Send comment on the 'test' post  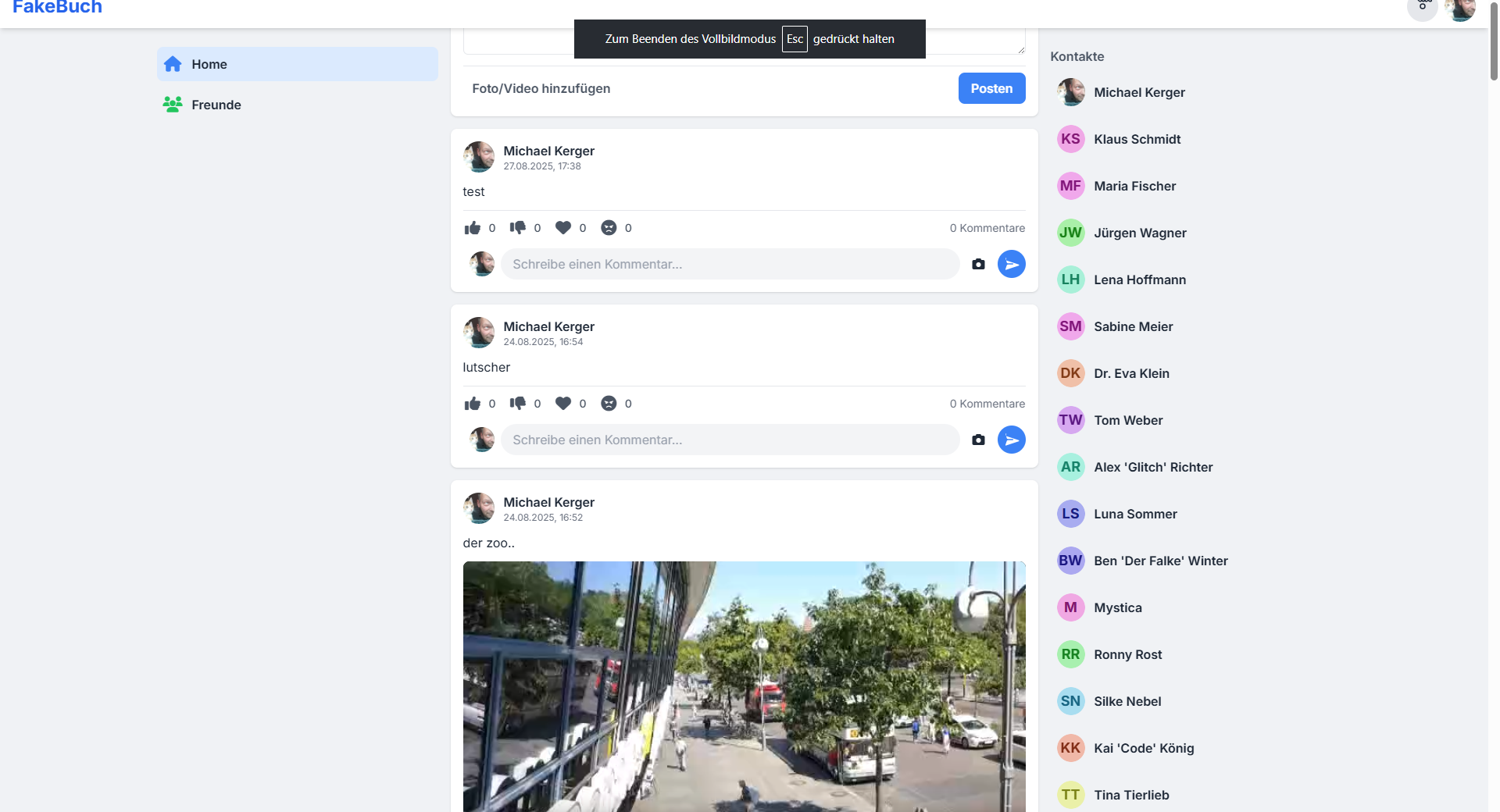(x=1011, y=265)
